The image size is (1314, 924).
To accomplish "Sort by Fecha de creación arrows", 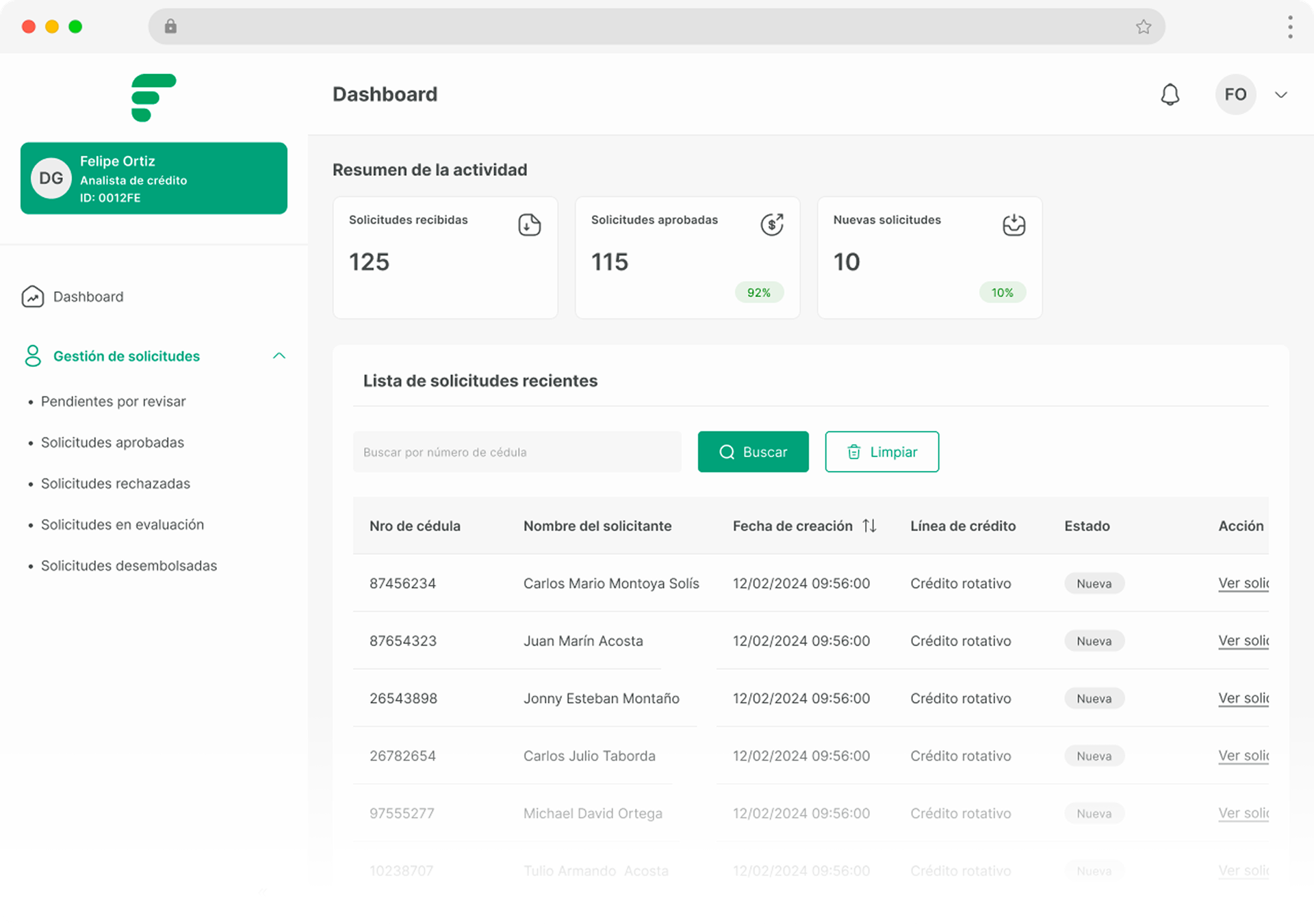I will [869, 526].
